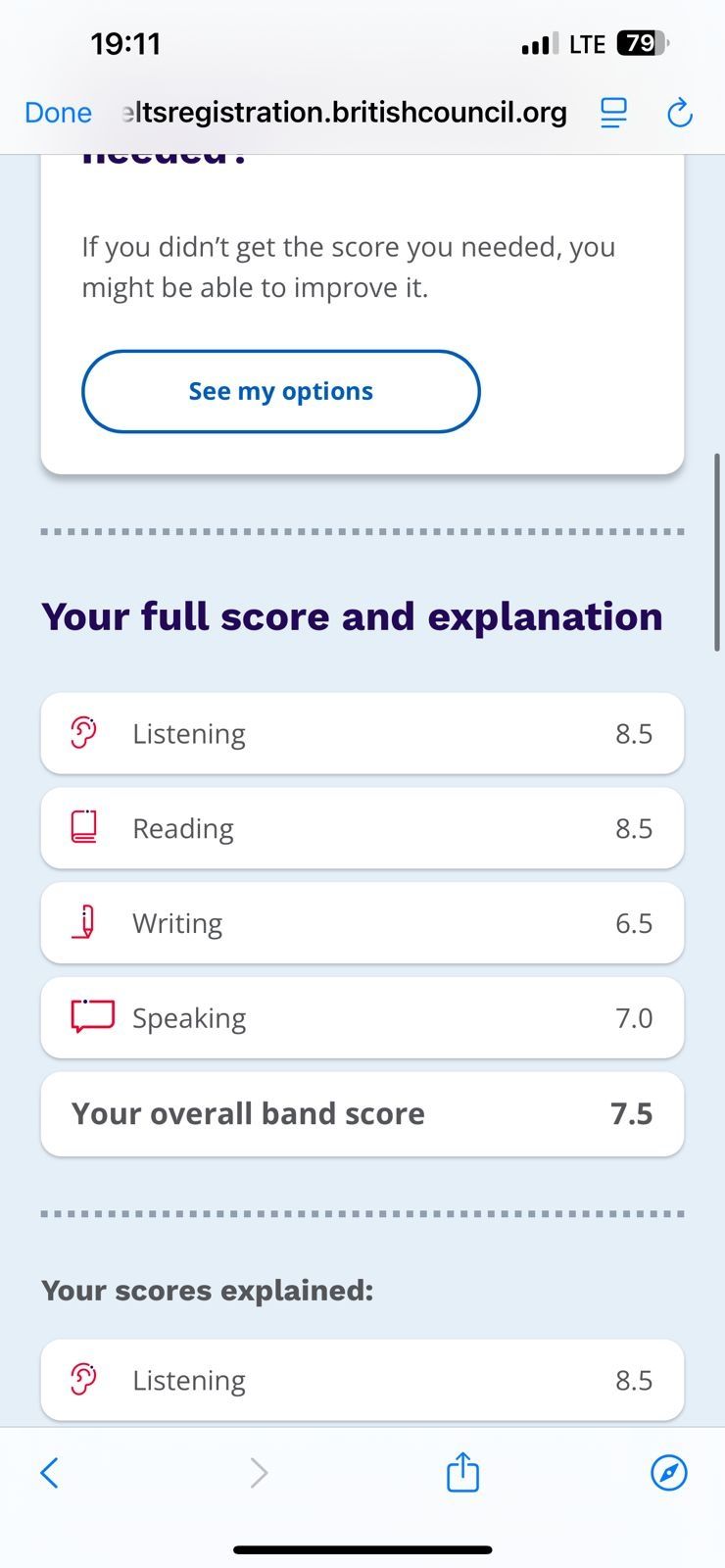Open in Safari using compass icon
Viewport: 725px width, 1568px height.
[669, 1472]
